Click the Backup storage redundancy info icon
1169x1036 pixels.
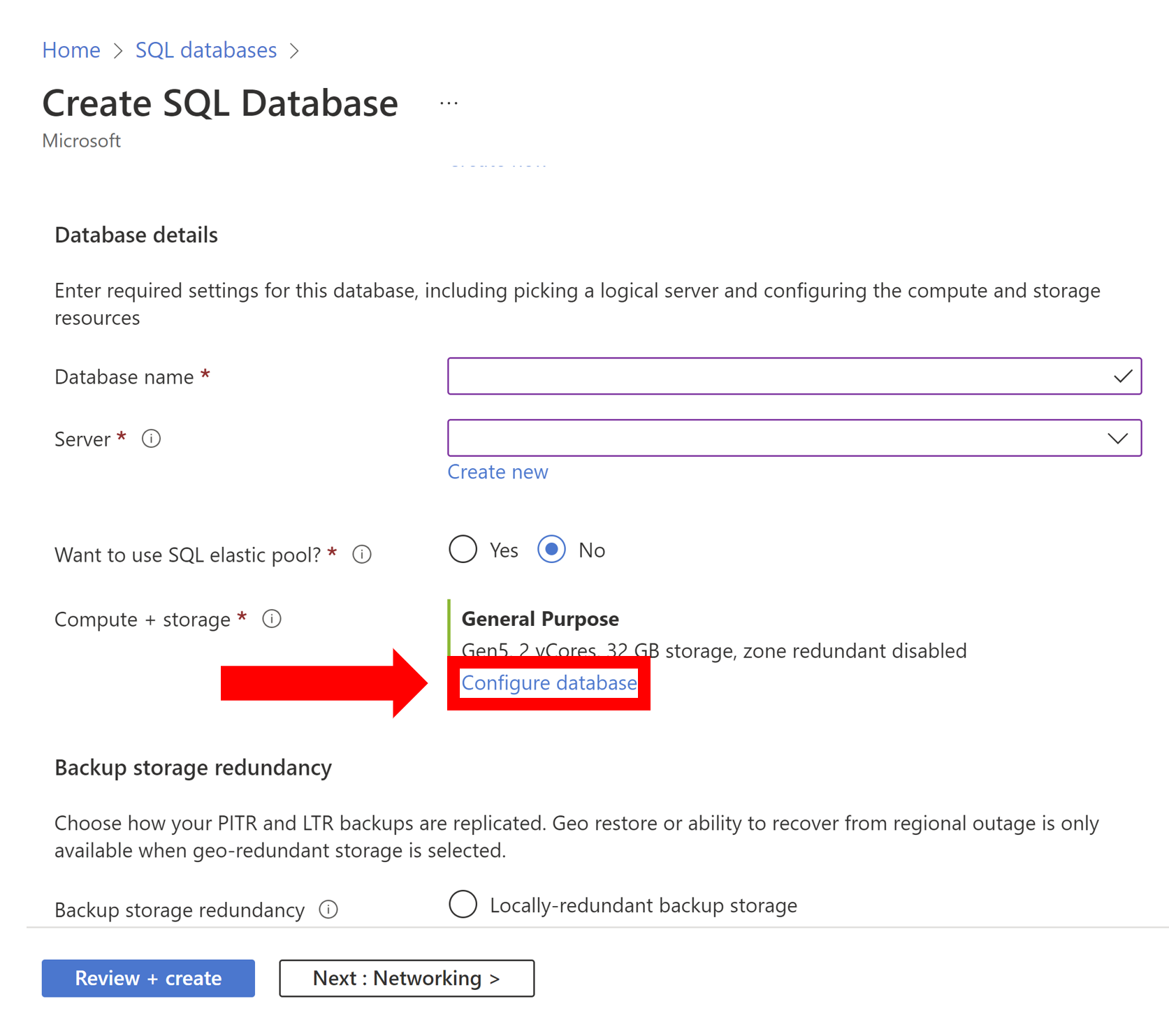pyautogui.click(x=328, y=909)
